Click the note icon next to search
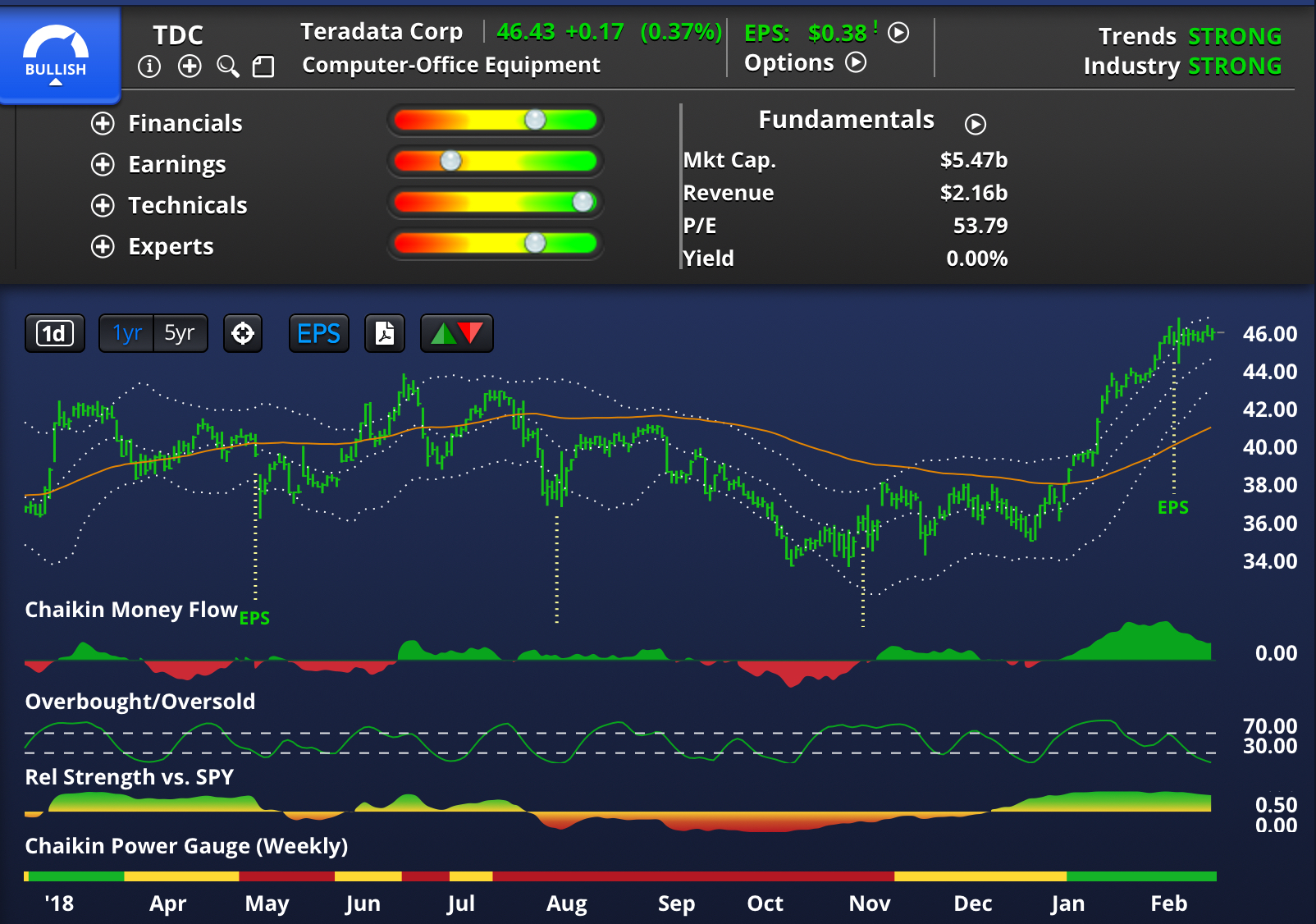This screenshot has height=924, width=1316. click(263, 66)
